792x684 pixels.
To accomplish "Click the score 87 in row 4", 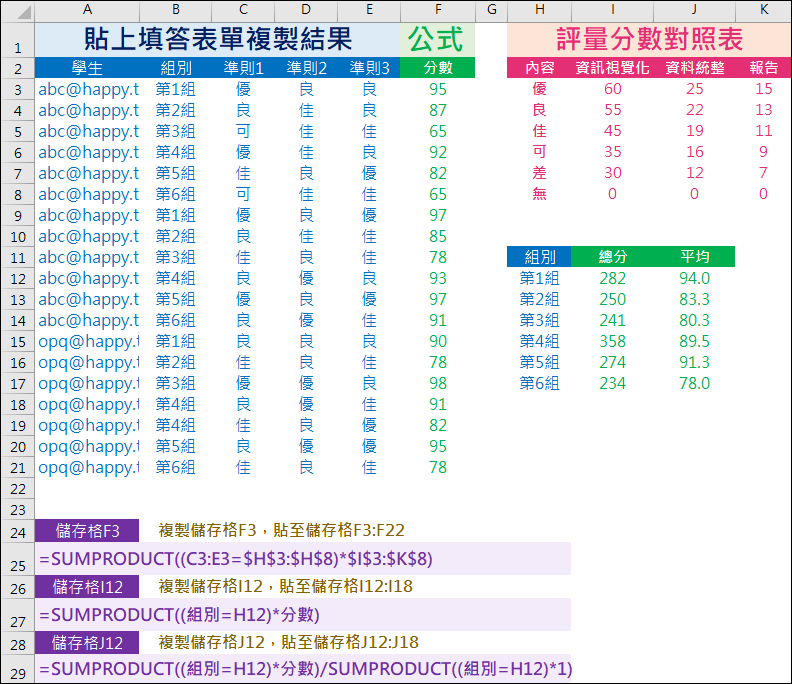I will [x=438, y=110].
